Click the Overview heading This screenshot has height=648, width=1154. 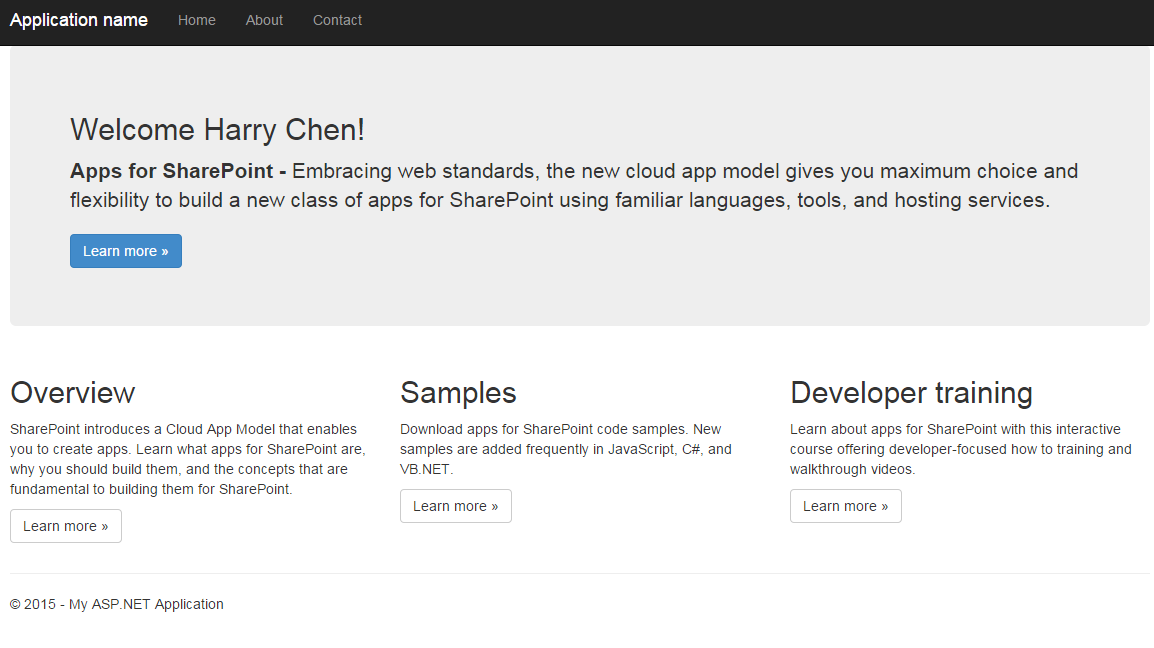pyautogui.click(x=73, y=392)
